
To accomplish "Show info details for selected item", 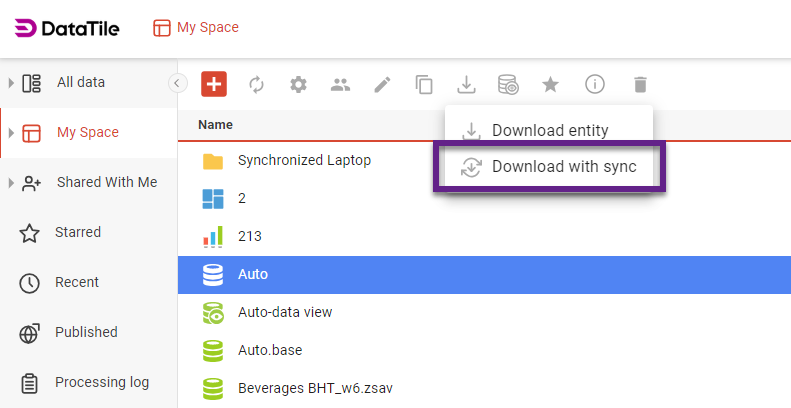I will [595, 85].
